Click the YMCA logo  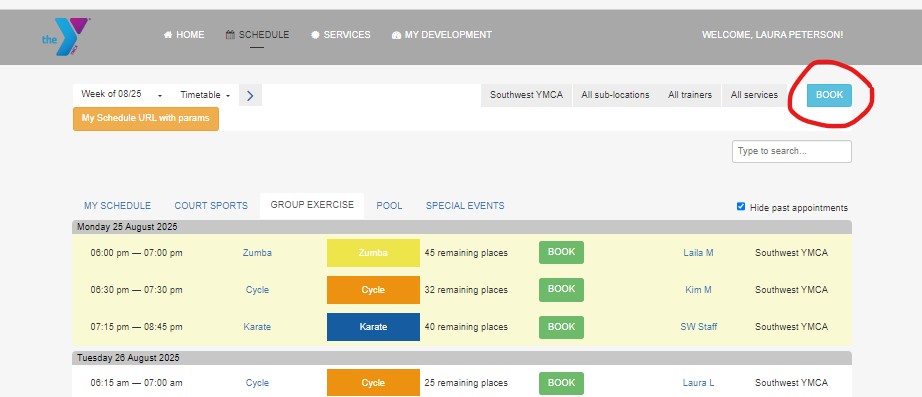click(66, 36)
